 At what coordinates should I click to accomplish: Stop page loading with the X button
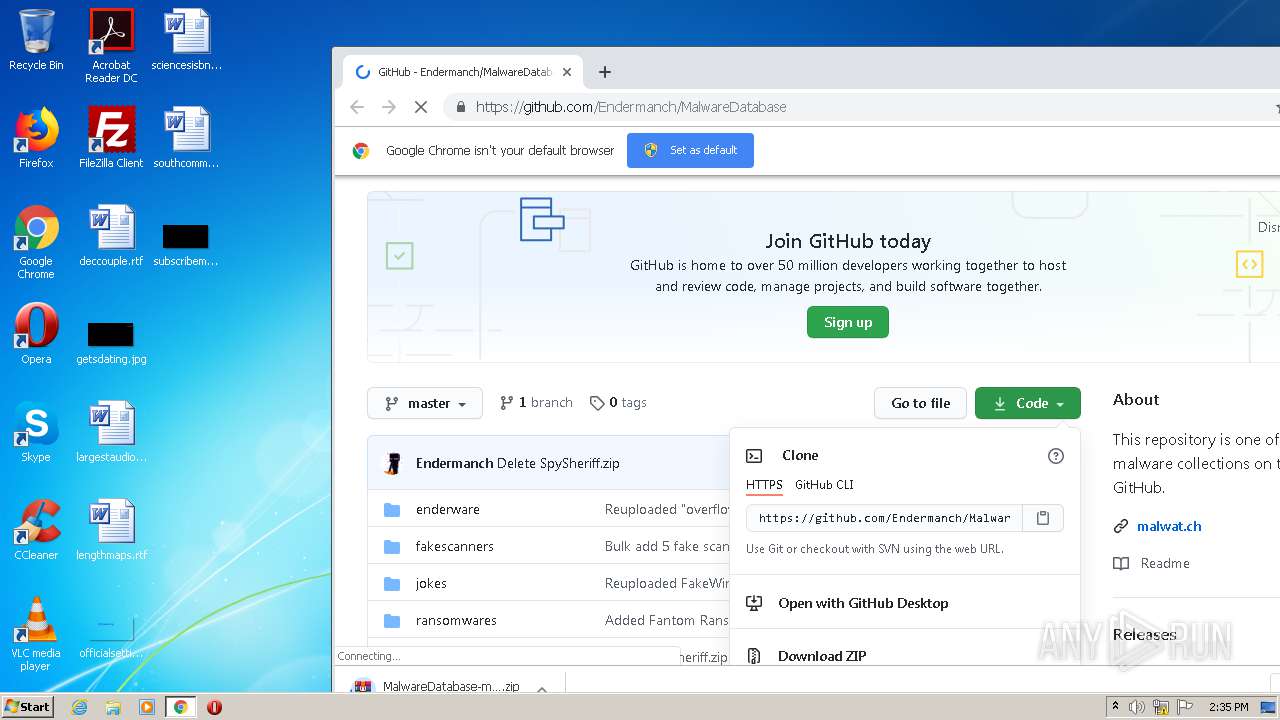[x=421, y=107]
